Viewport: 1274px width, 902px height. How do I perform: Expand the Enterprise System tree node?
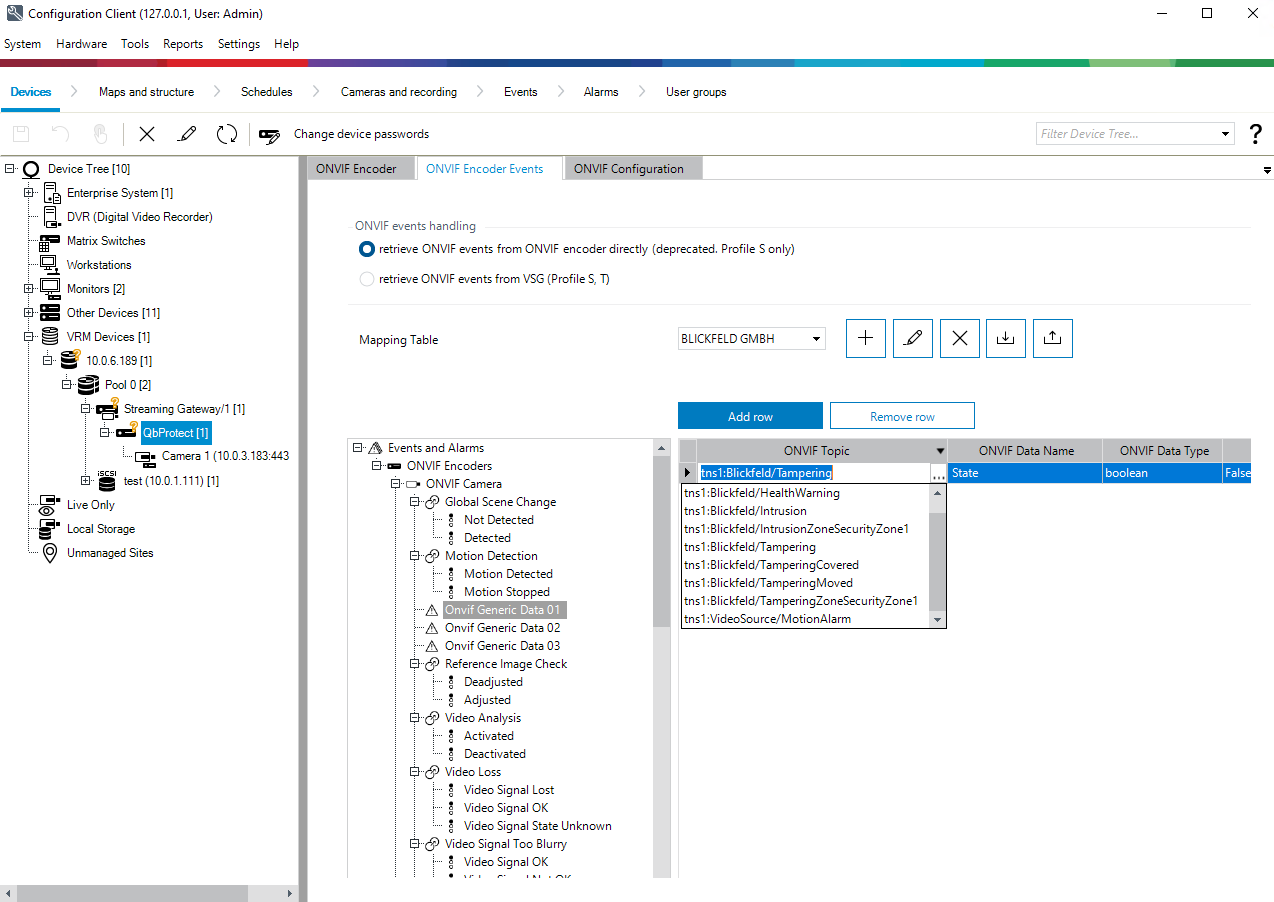pyautogui.click(x=29, y=193)
